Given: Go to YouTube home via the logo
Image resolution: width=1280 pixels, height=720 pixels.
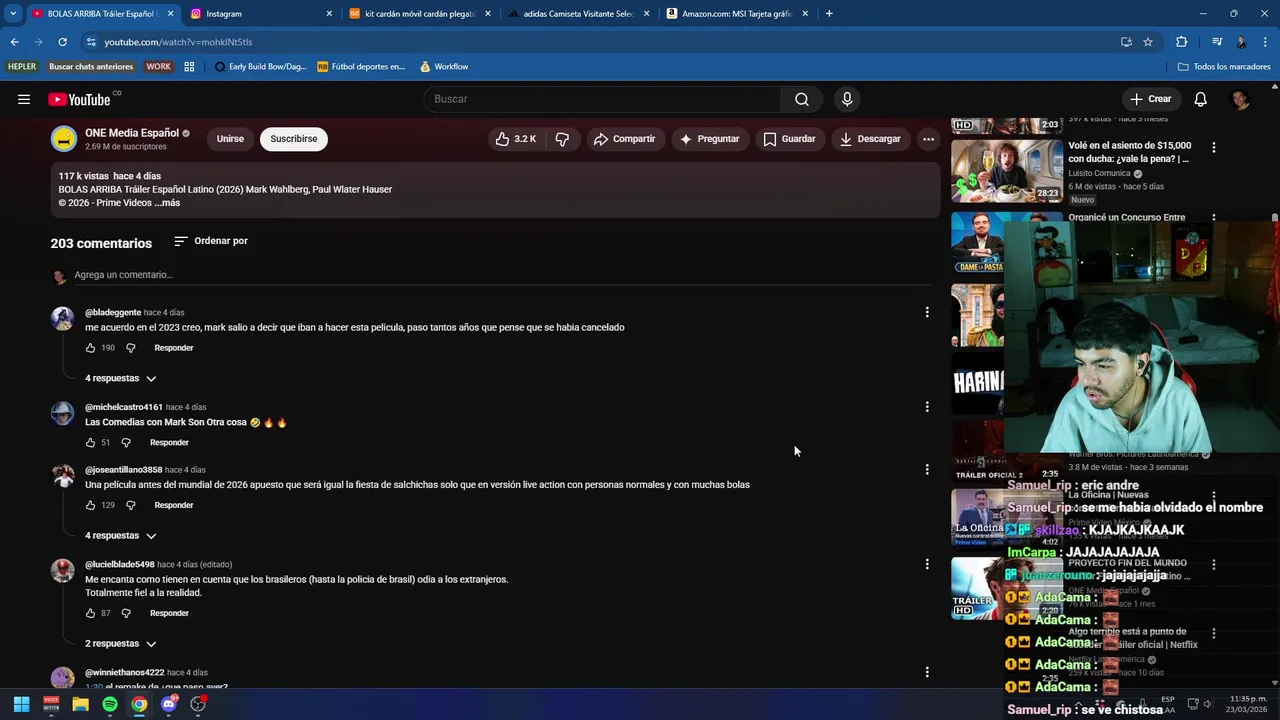Looking at the screenshot, I should tap(79, 99).
